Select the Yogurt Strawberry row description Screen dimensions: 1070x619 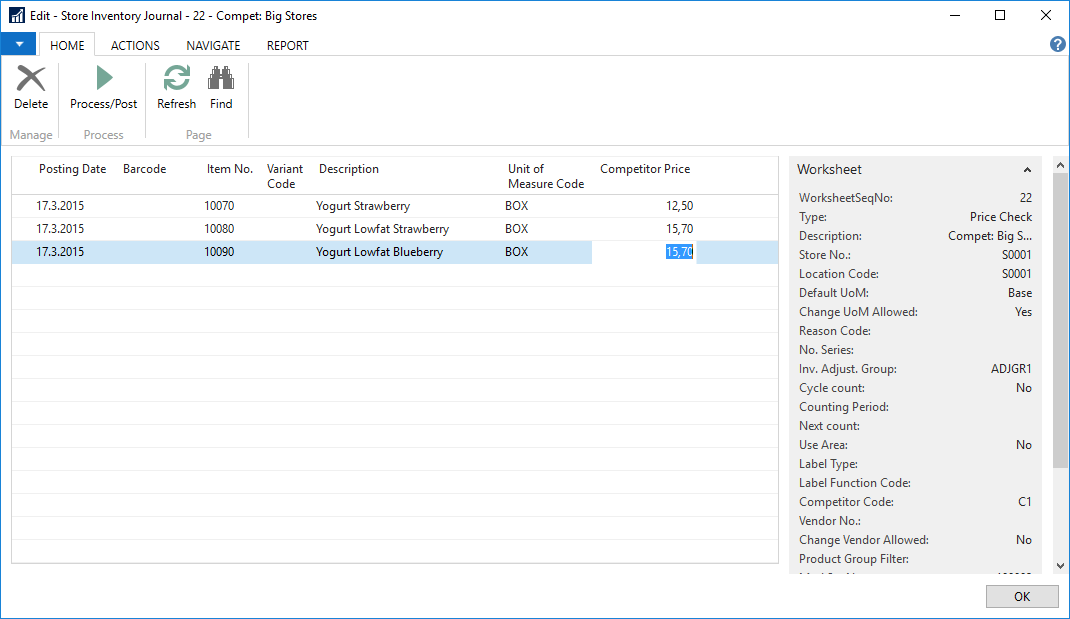click(x=363, y=206)
